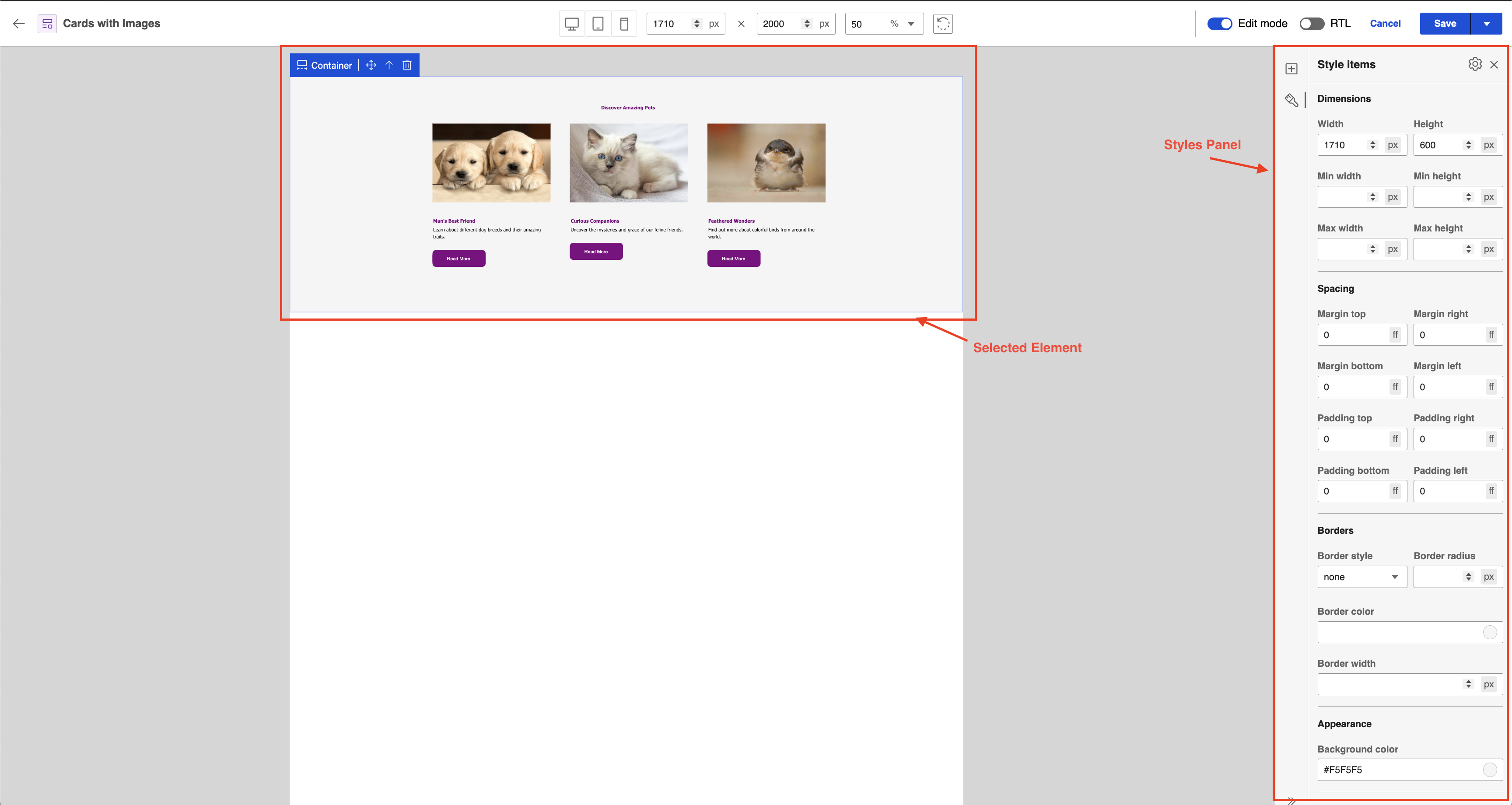This screenshot has width=1512, height=805.
Task: Switch to desktop device preview
Action: (x=571, y=24)
